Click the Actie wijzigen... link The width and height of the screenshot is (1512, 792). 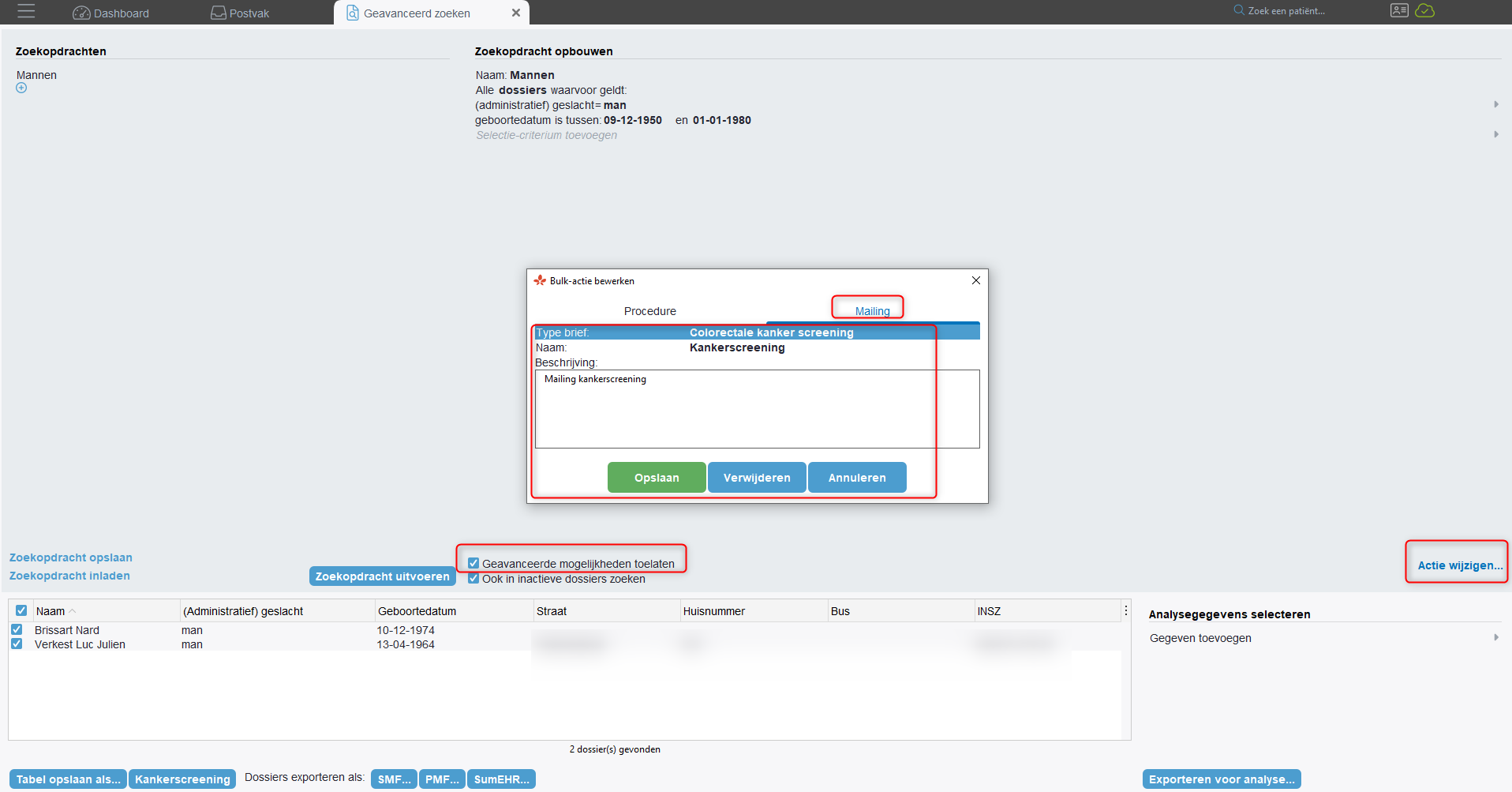[x=1460, y=565]
